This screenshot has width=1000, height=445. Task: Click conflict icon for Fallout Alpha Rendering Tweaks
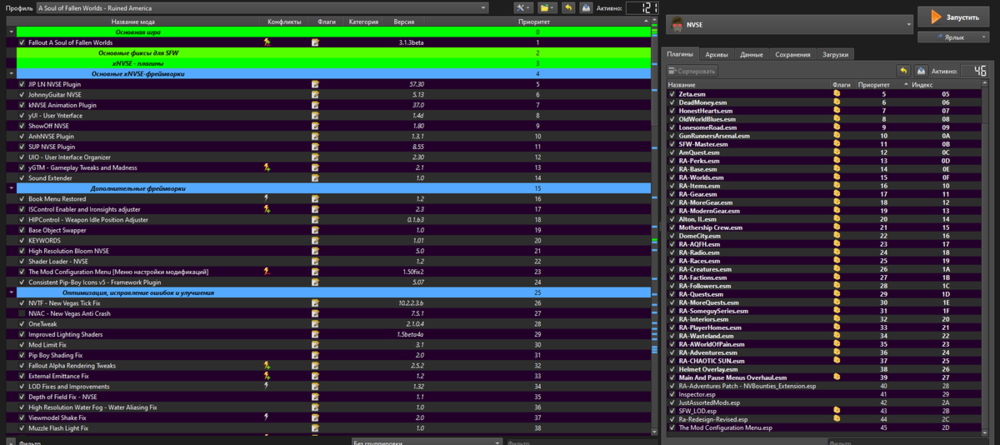pos(267,366)
